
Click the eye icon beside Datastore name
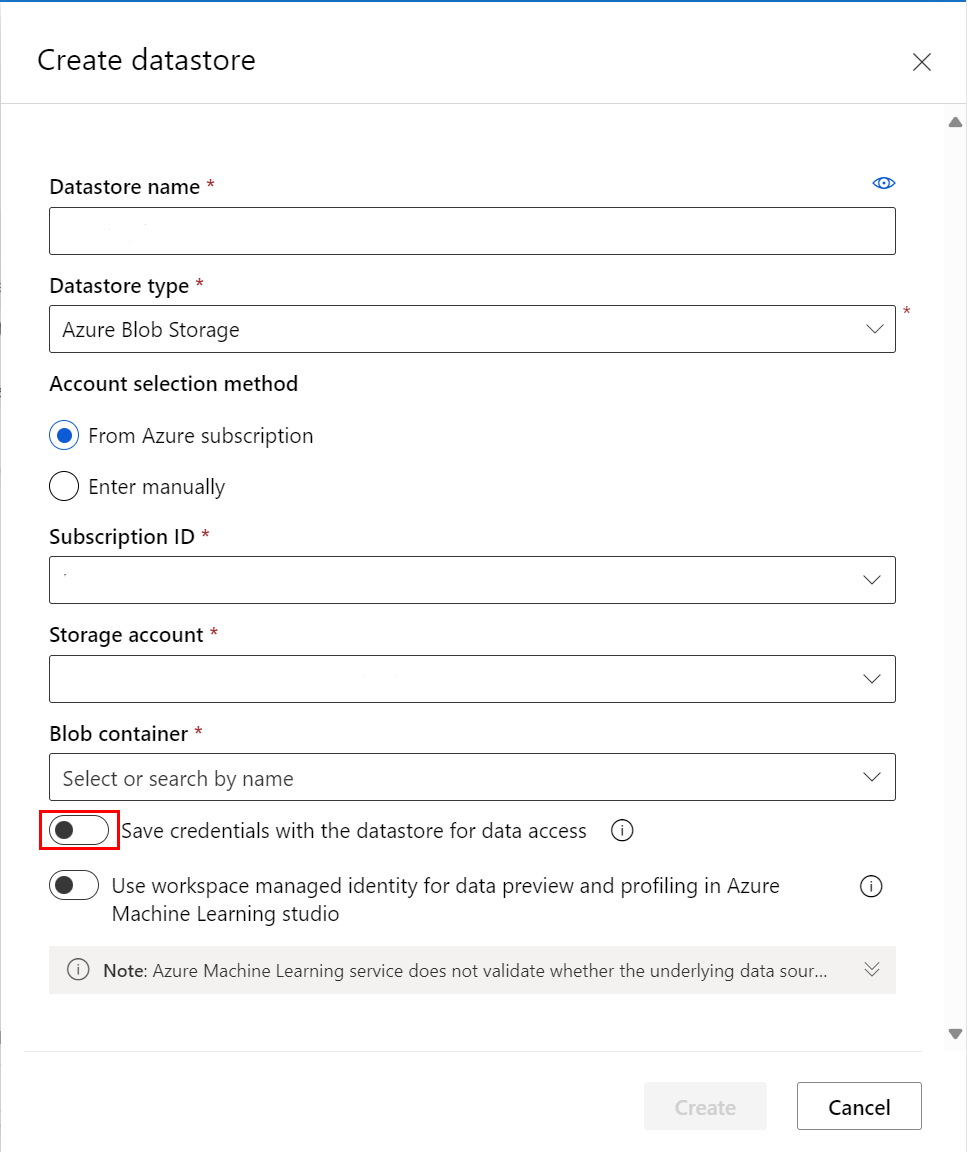coord(884,183)
